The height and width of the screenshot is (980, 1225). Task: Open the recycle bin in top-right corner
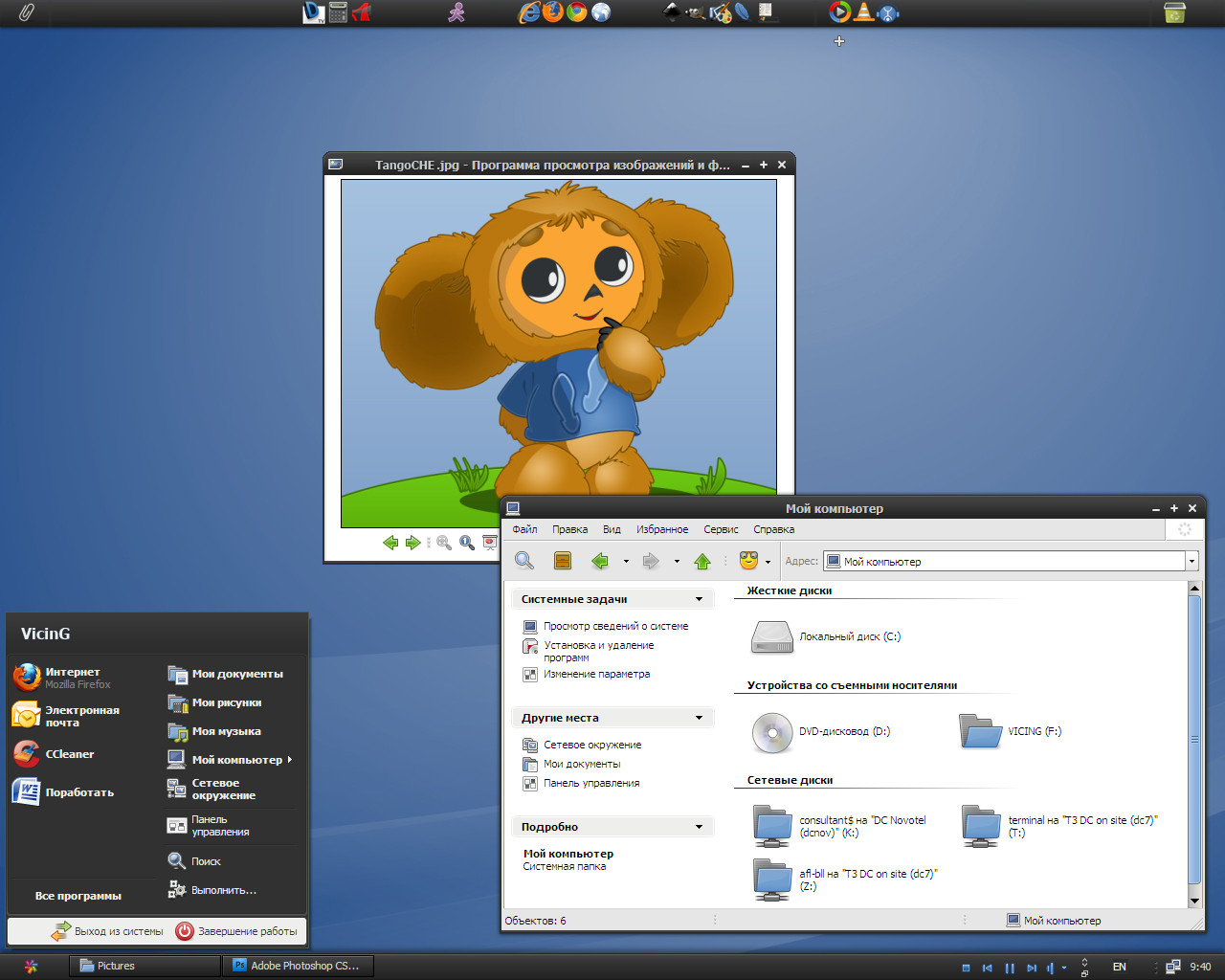pos(1174,12)
